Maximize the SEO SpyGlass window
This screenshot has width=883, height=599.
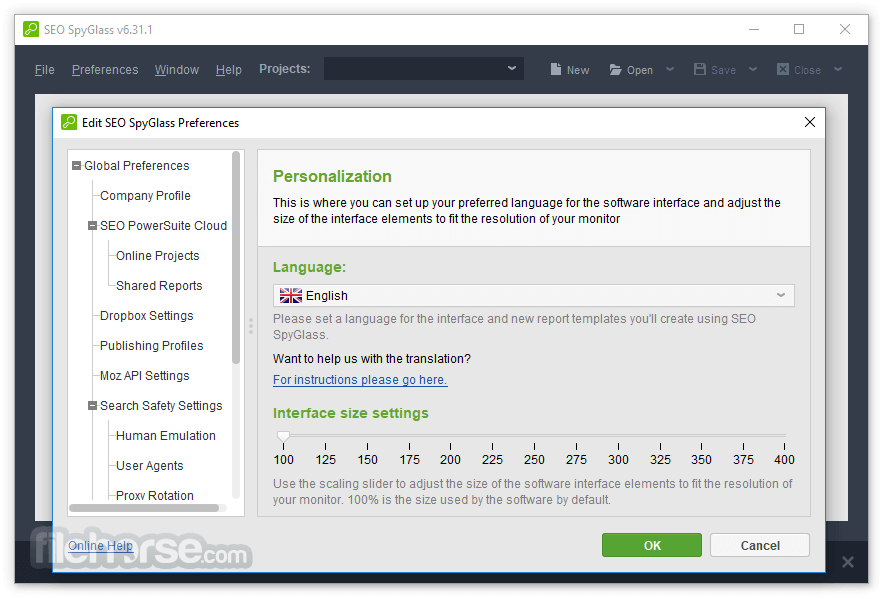[x=799, y=29]
